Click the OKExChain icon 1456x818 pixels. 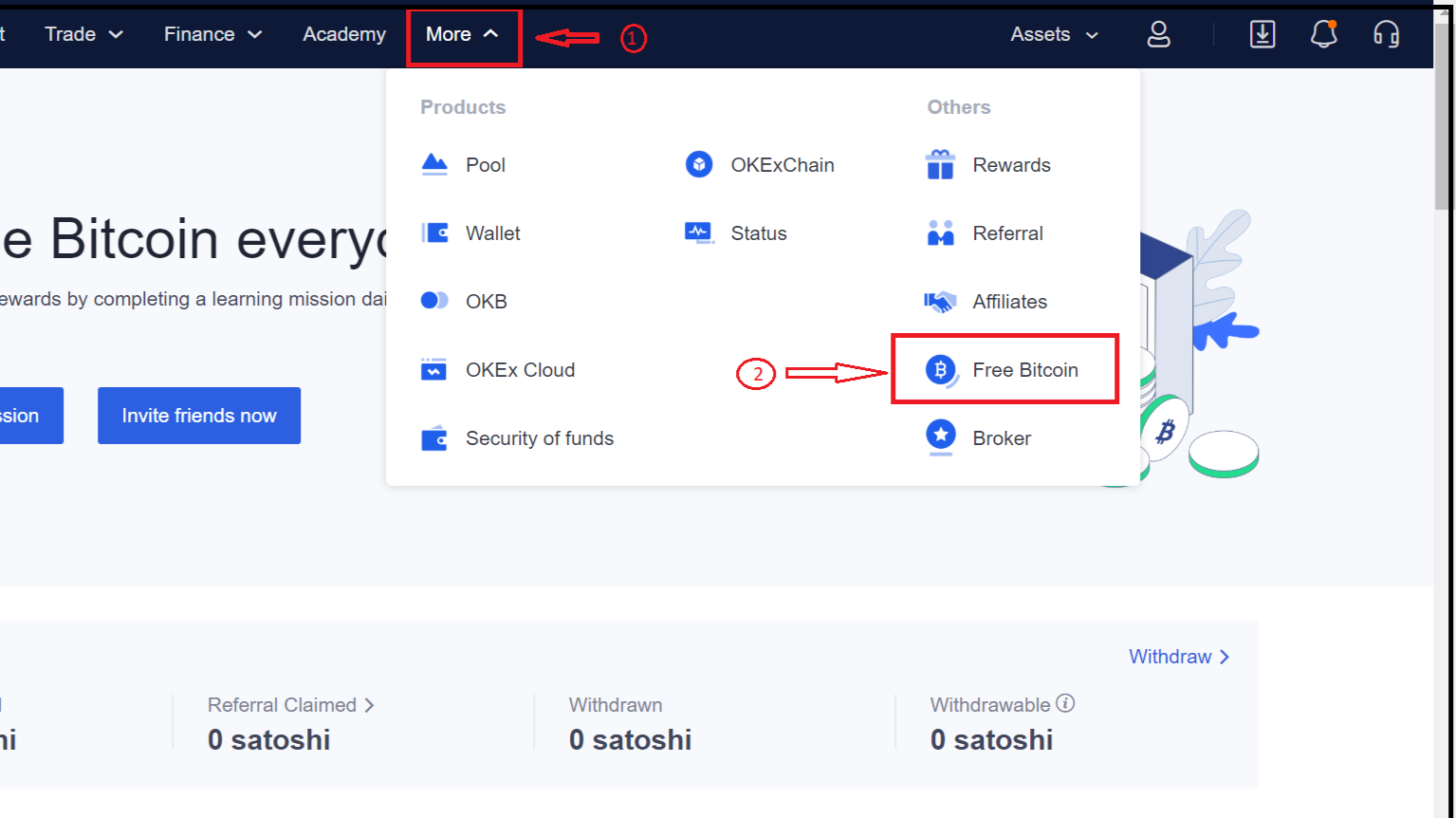[698, 163]
